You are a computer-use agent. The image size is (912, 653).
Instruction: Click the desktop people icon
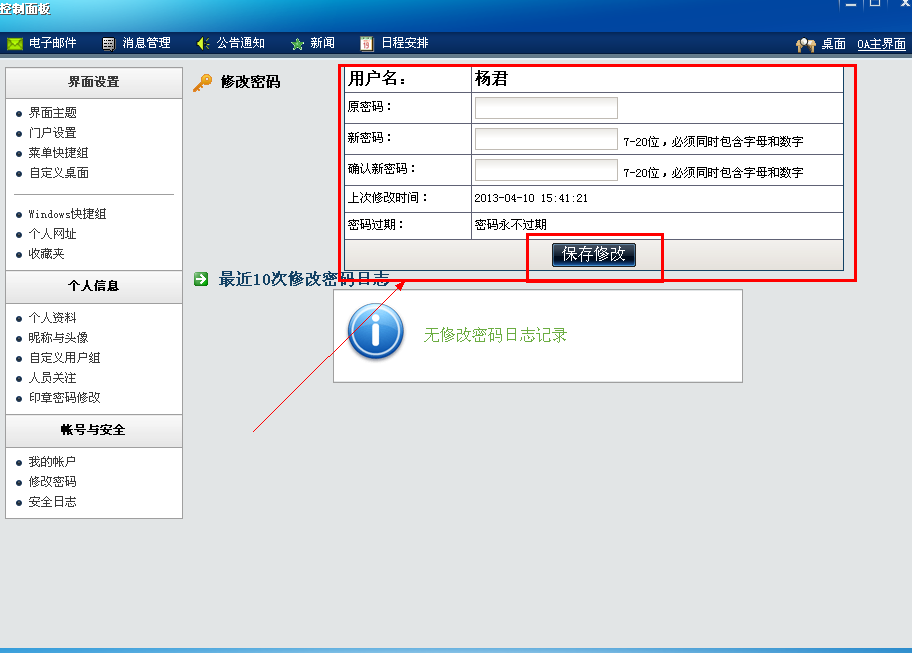pyautogui.click(x=806, y=45)
